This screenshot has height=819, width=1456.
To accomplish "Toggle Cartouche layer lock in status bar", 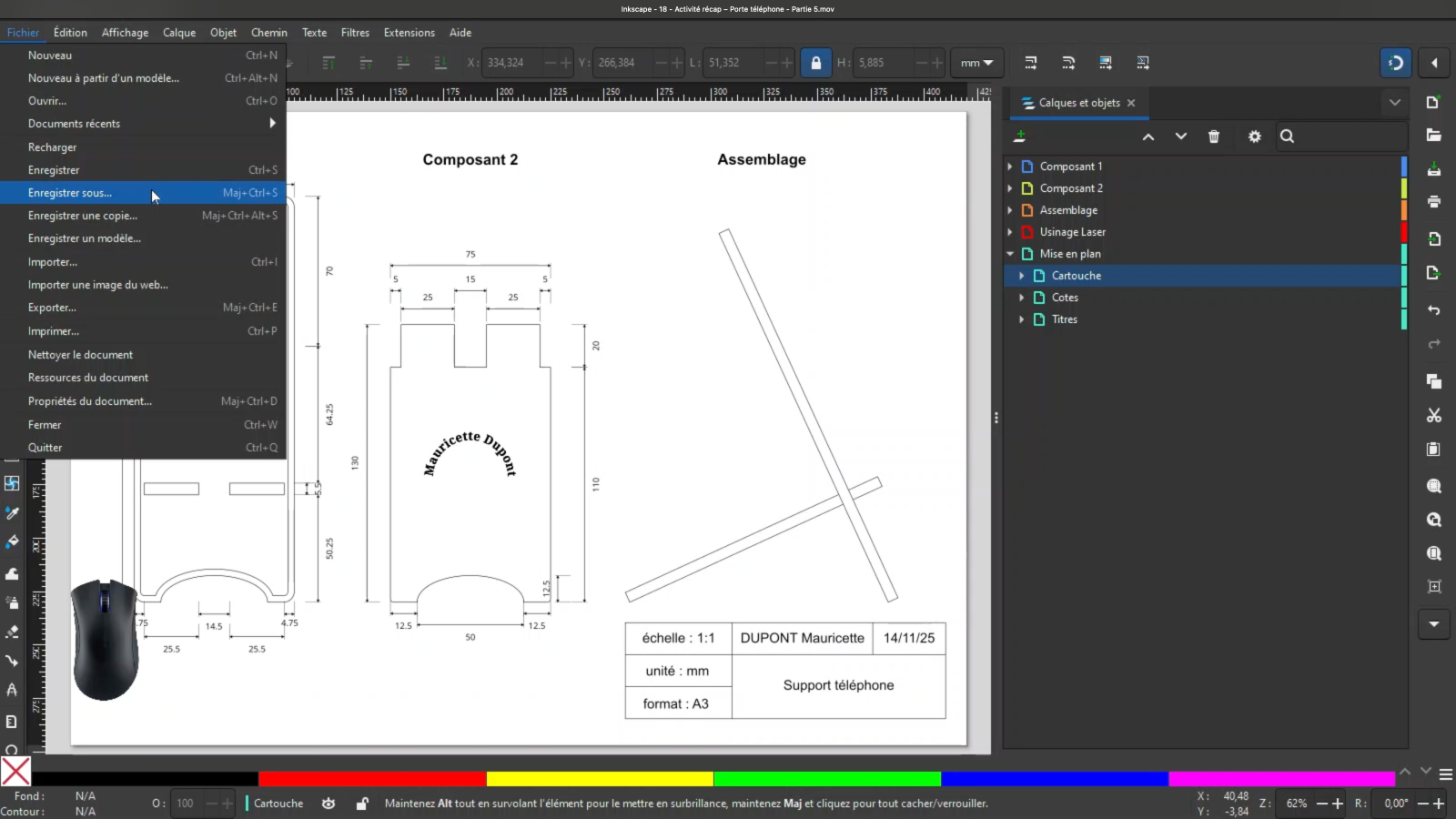I will click(362, 804).
